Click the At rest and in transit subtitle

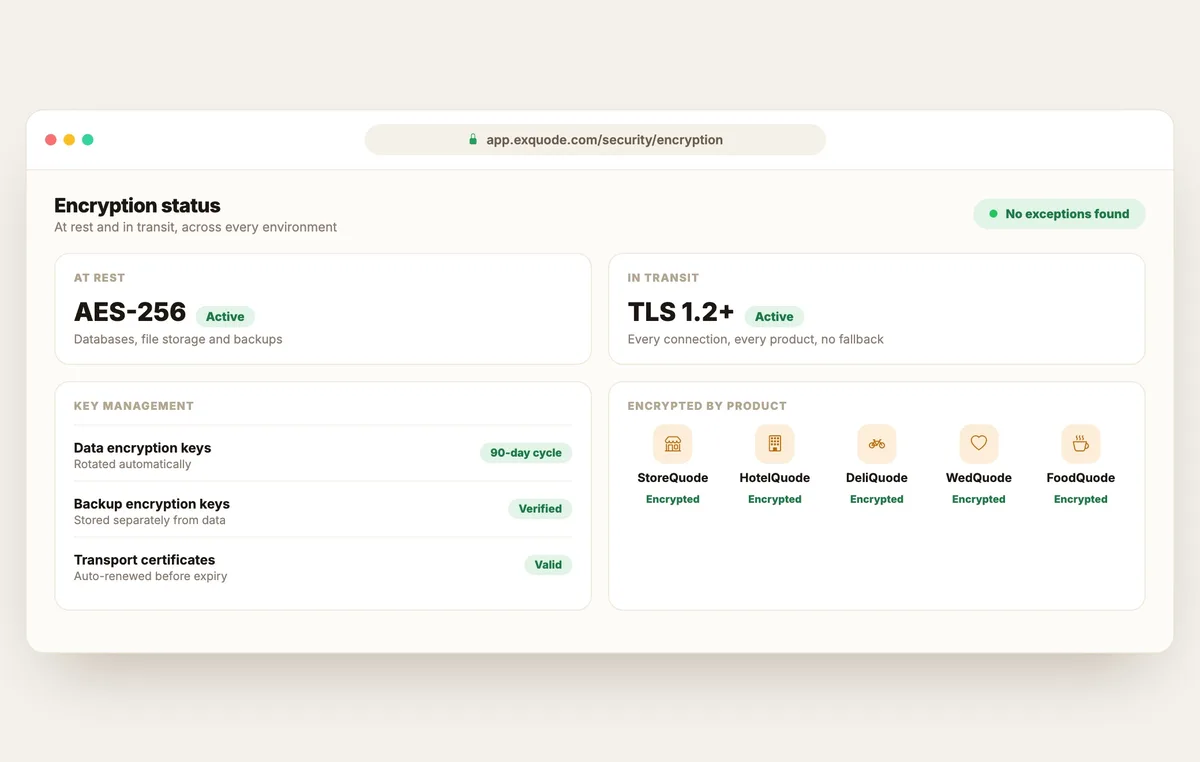click(x=195, y=227)
